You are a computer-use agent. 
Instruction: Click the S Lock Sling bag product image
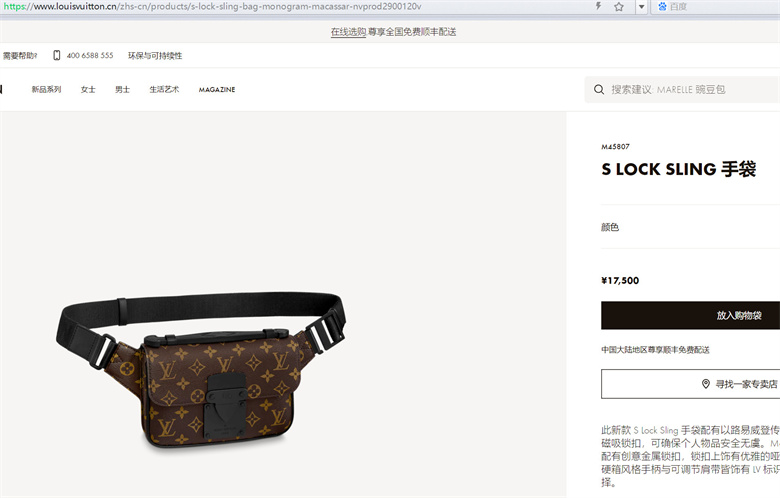coord(201,370)
